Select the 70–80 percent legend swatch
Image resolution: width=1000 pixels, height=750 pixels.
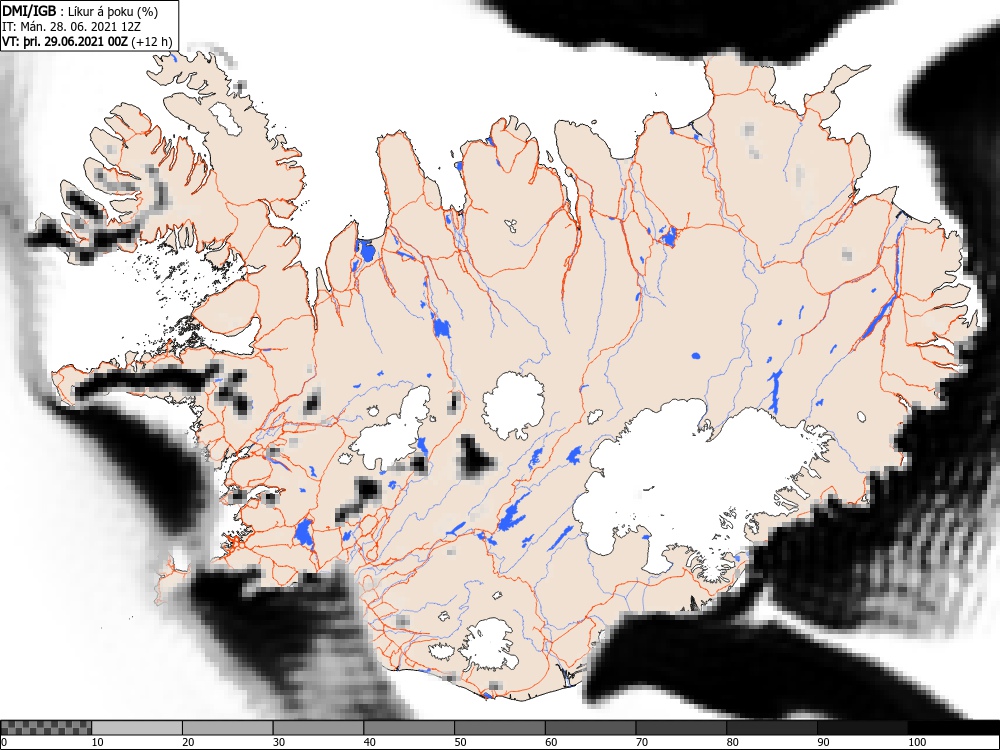click(x=680, y=728)
